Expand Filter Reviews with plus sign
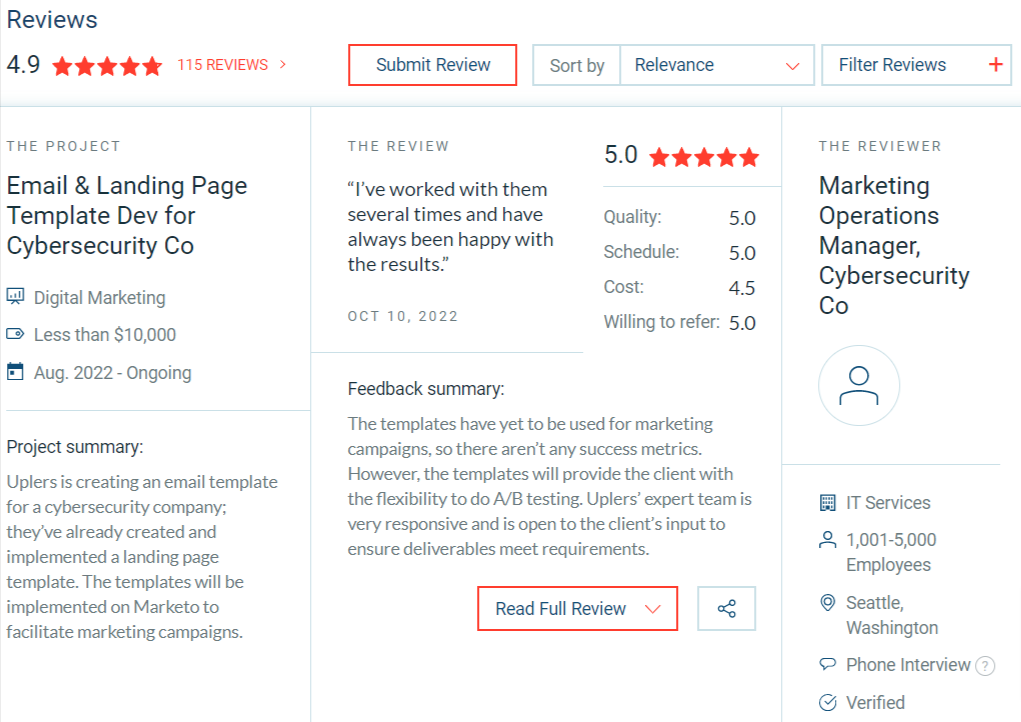1021x722 pixels. (916, 65)
